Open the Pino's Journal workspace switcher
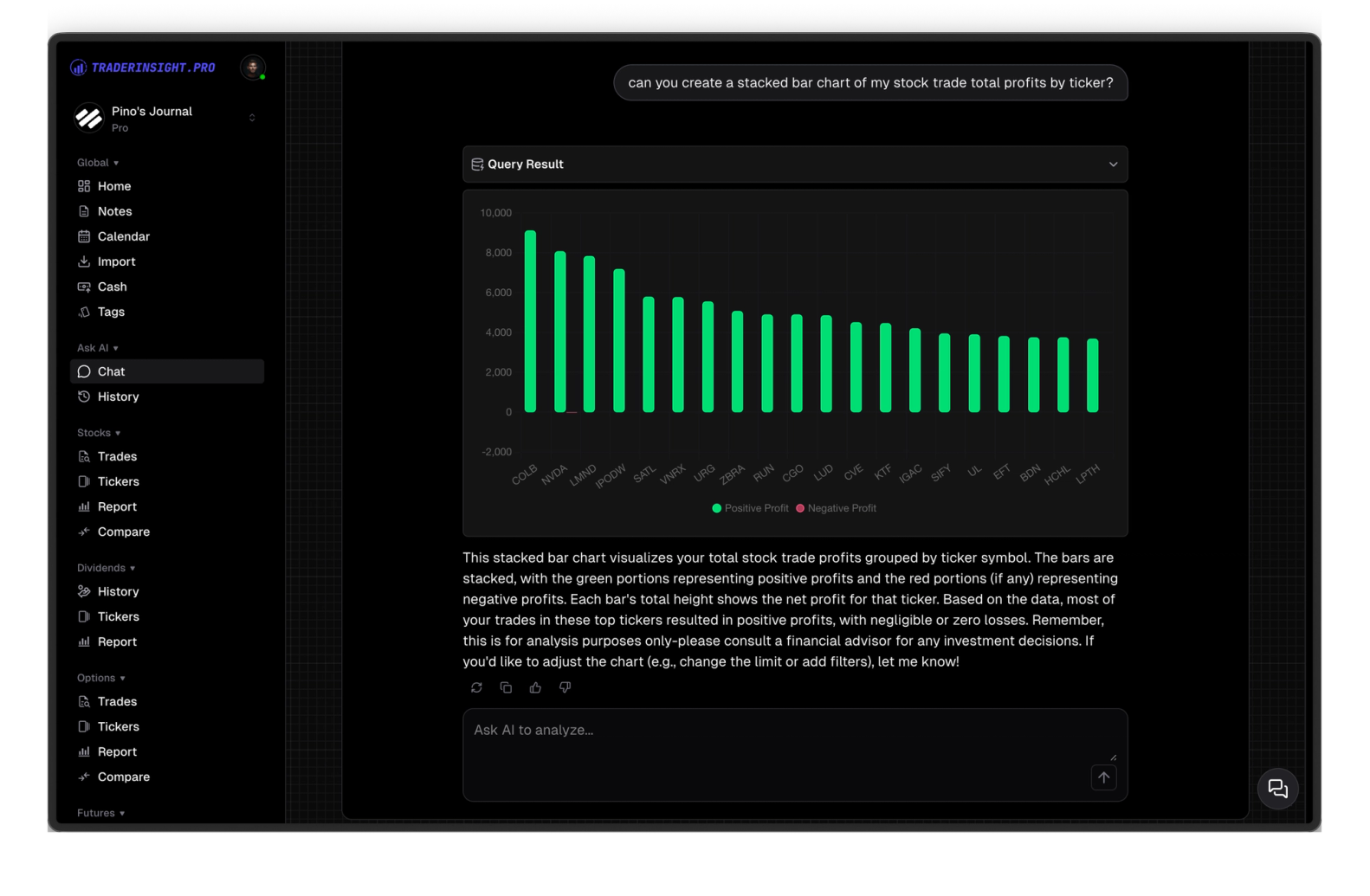The image size is (1370, 896). point(252,118)
